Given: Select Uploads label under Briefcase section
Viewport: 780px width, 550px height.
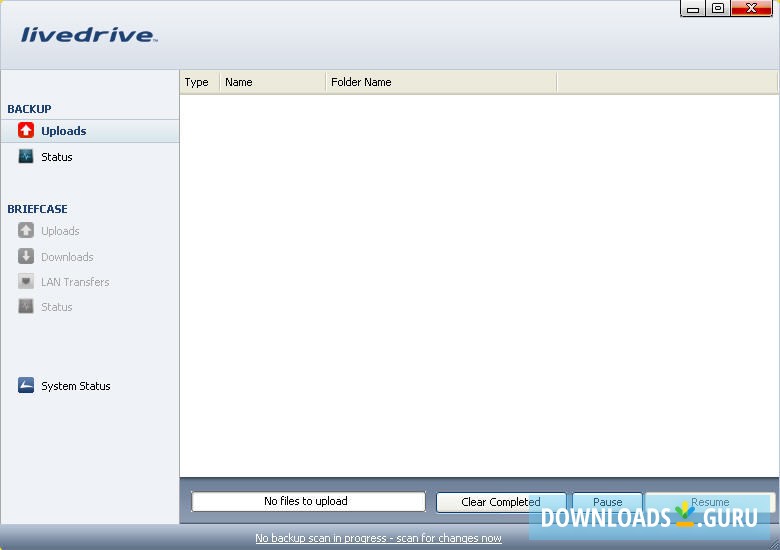Looking at the screenshot, I should (x=60, y=231).
